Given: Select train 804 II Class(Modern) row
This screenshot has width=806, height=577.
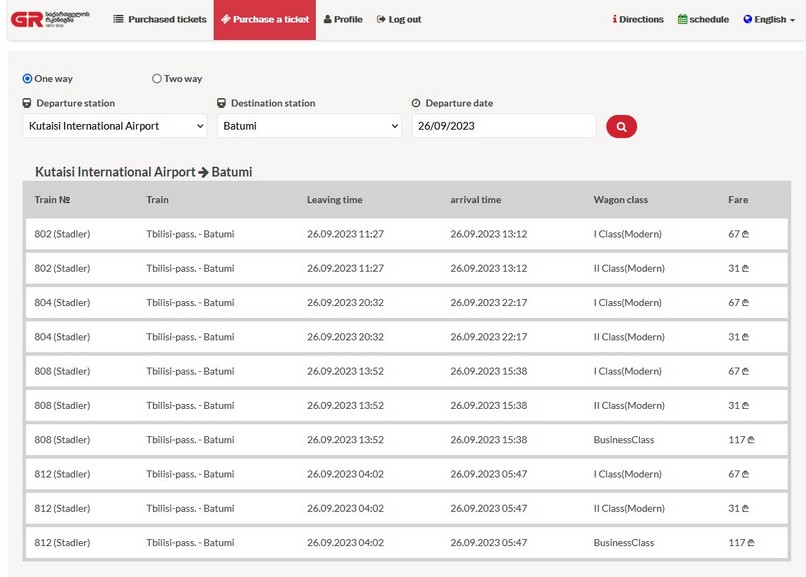Looking at the screenshot, I should pos(407,337).
